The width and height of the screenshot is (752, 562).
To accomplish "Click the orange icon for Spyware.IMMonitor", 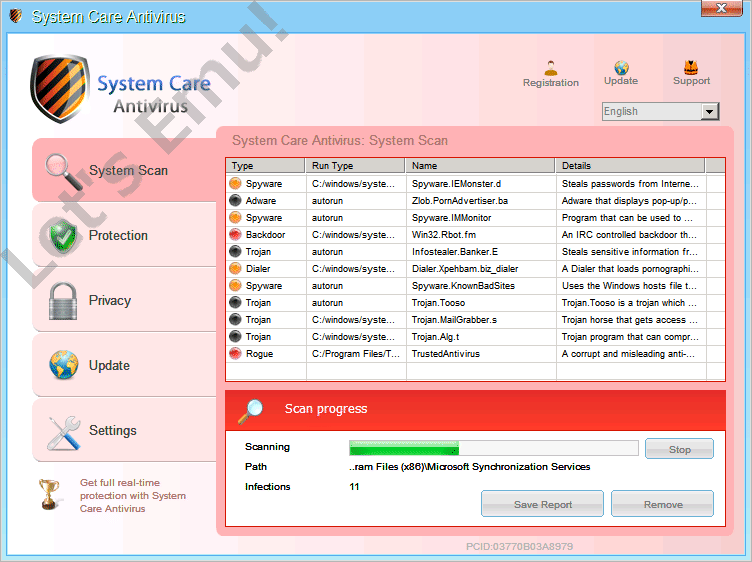I will click(235, 217).
